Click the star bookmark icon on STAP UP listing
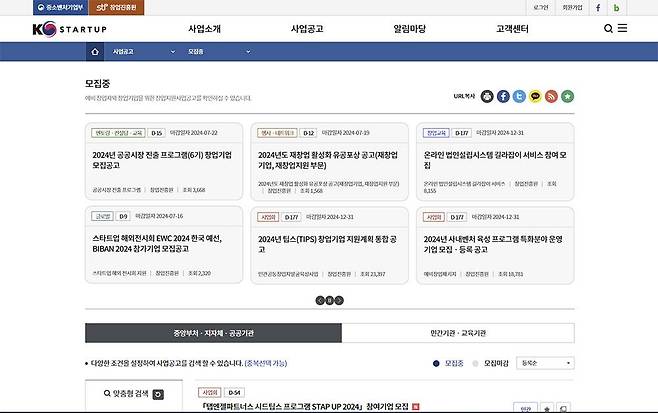This screenshot has width=658, height=413. point(547,408)
